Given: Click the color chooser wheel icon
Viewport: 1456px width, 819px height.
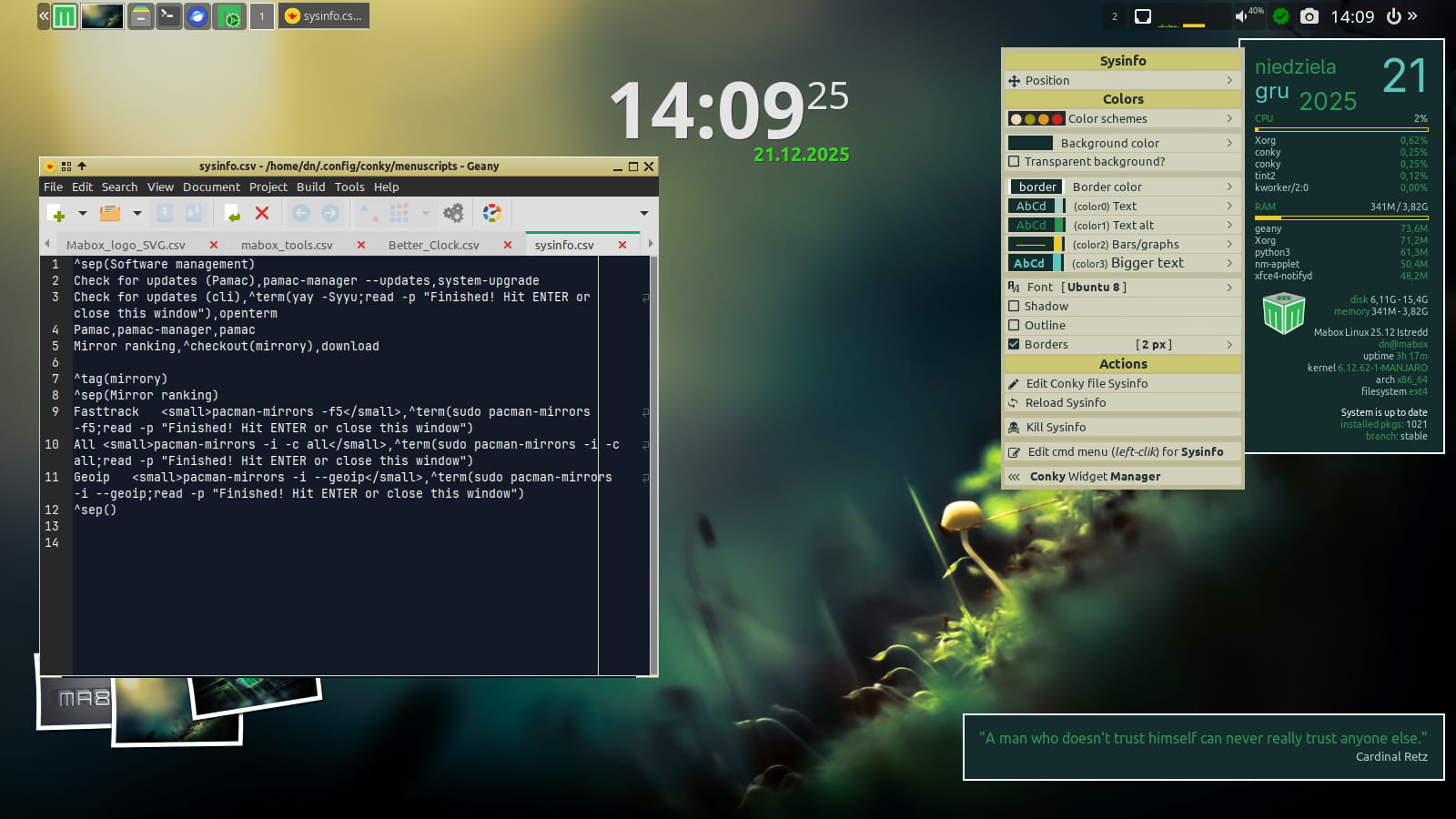Looking at the screenshot, I should [x=492, y=213].
